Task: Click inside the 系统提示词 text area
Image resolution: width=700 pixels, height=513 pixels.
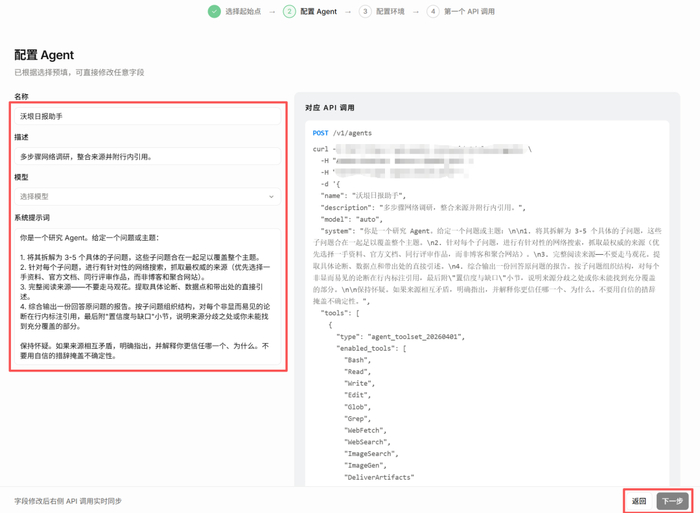Action: pyautogui.click(x=147, y=297)
